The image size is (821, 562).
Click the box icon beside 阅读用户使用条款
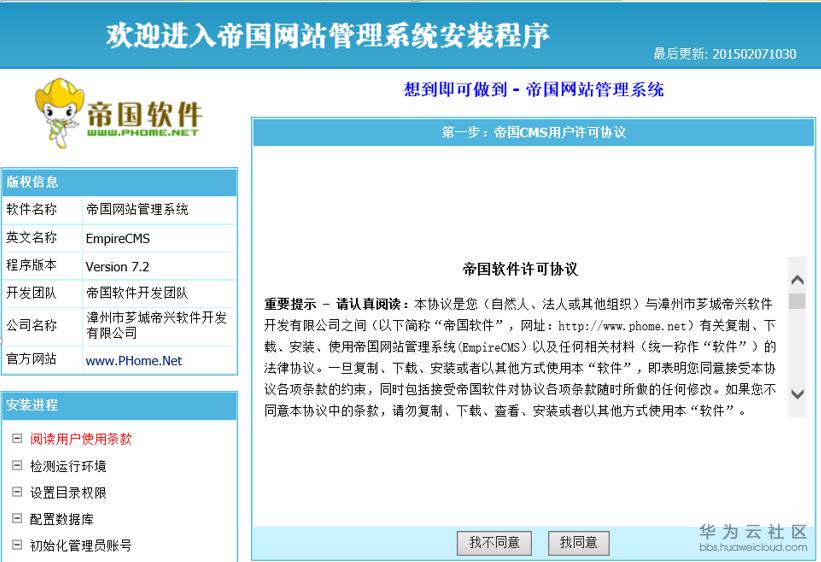click(17, 438)
